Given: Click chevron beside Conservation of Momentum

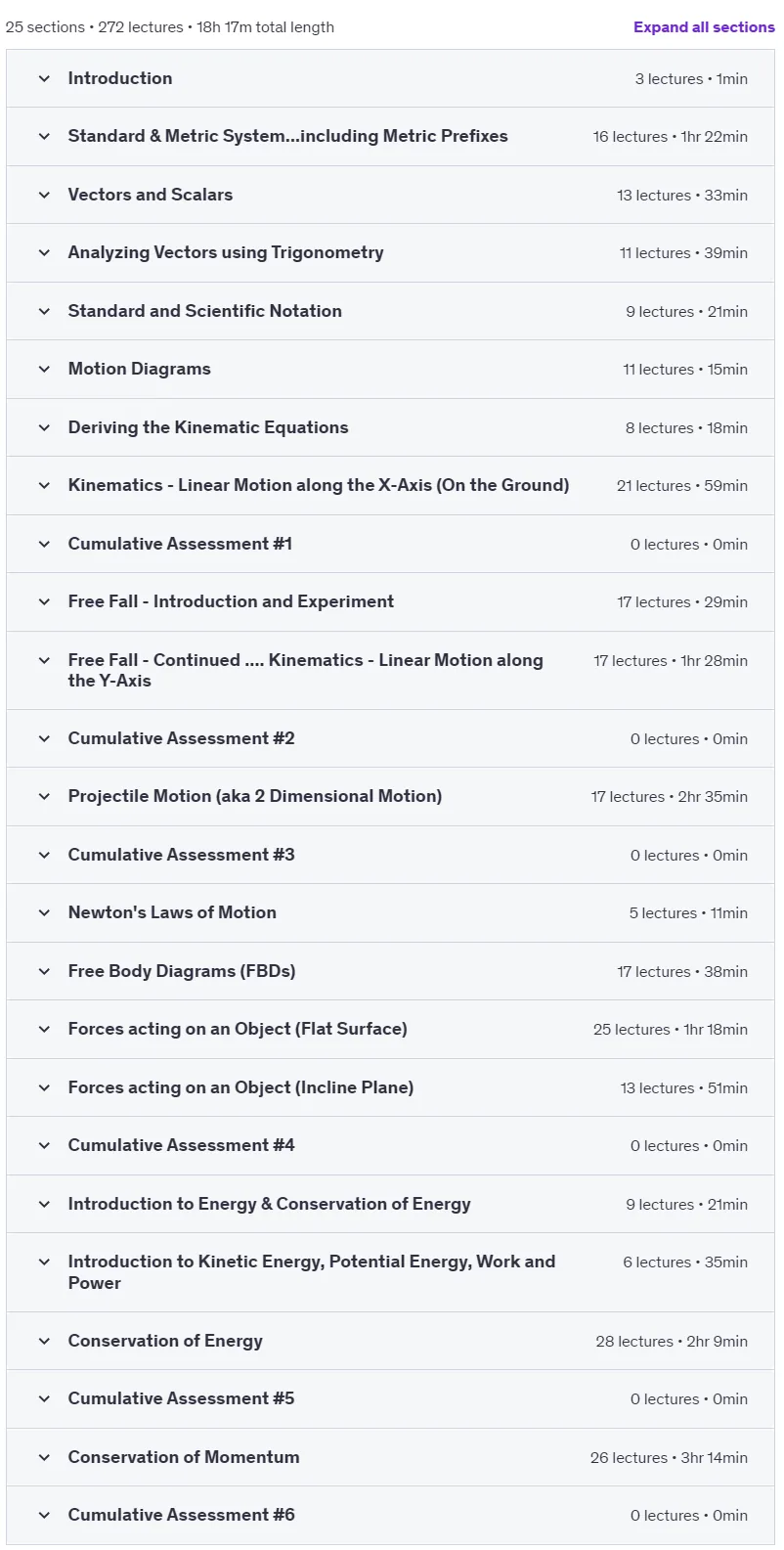Looking at the screenshot, I should (x=44, y=1457).
